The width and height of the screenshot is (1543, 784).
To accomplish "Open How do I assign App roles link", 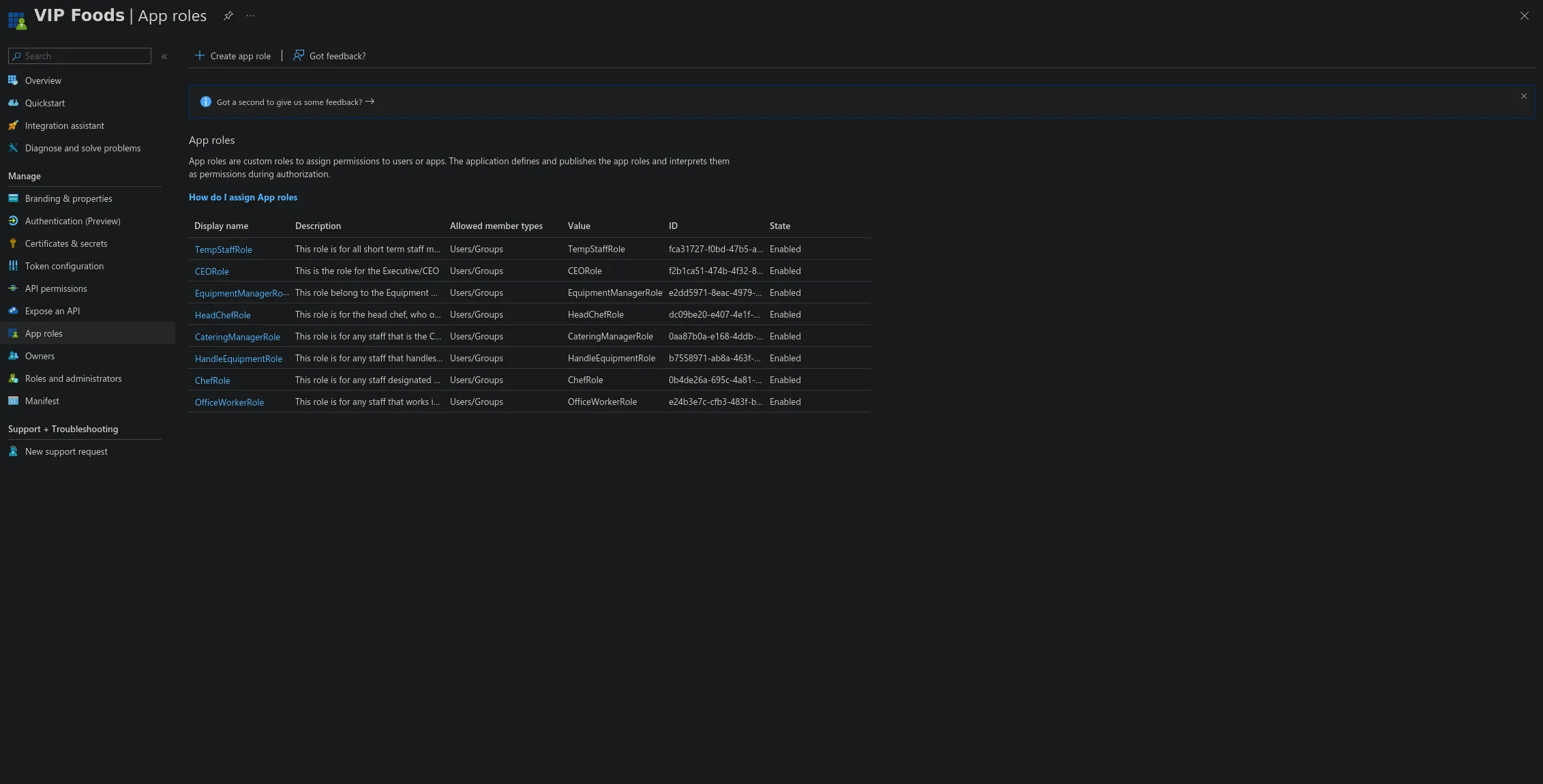I will [243, 197].
